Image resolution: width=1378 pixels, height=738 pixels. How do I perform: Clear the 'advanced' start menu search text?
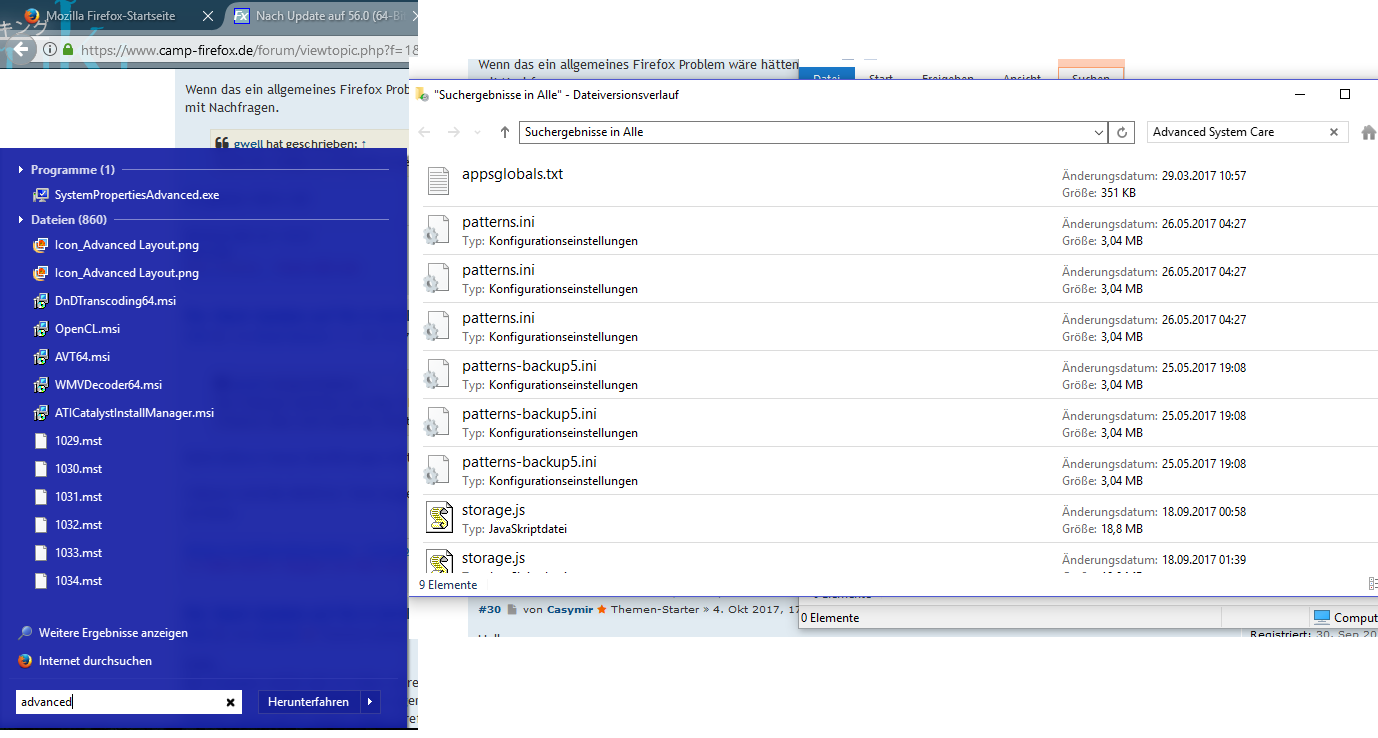[x=231, y=702]
